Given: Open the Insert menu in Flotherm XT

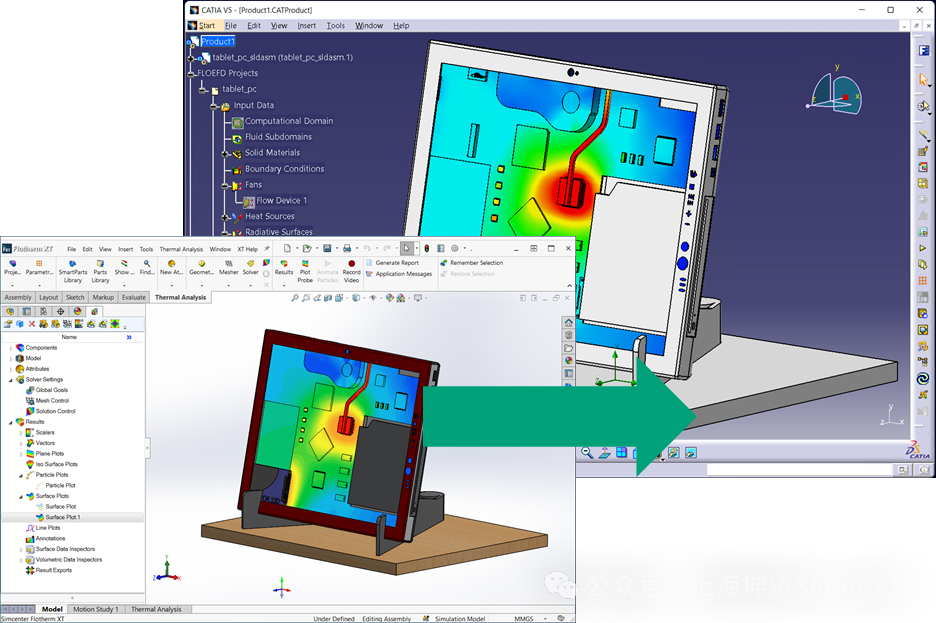Looking at the screenshot, I should 125,249.
